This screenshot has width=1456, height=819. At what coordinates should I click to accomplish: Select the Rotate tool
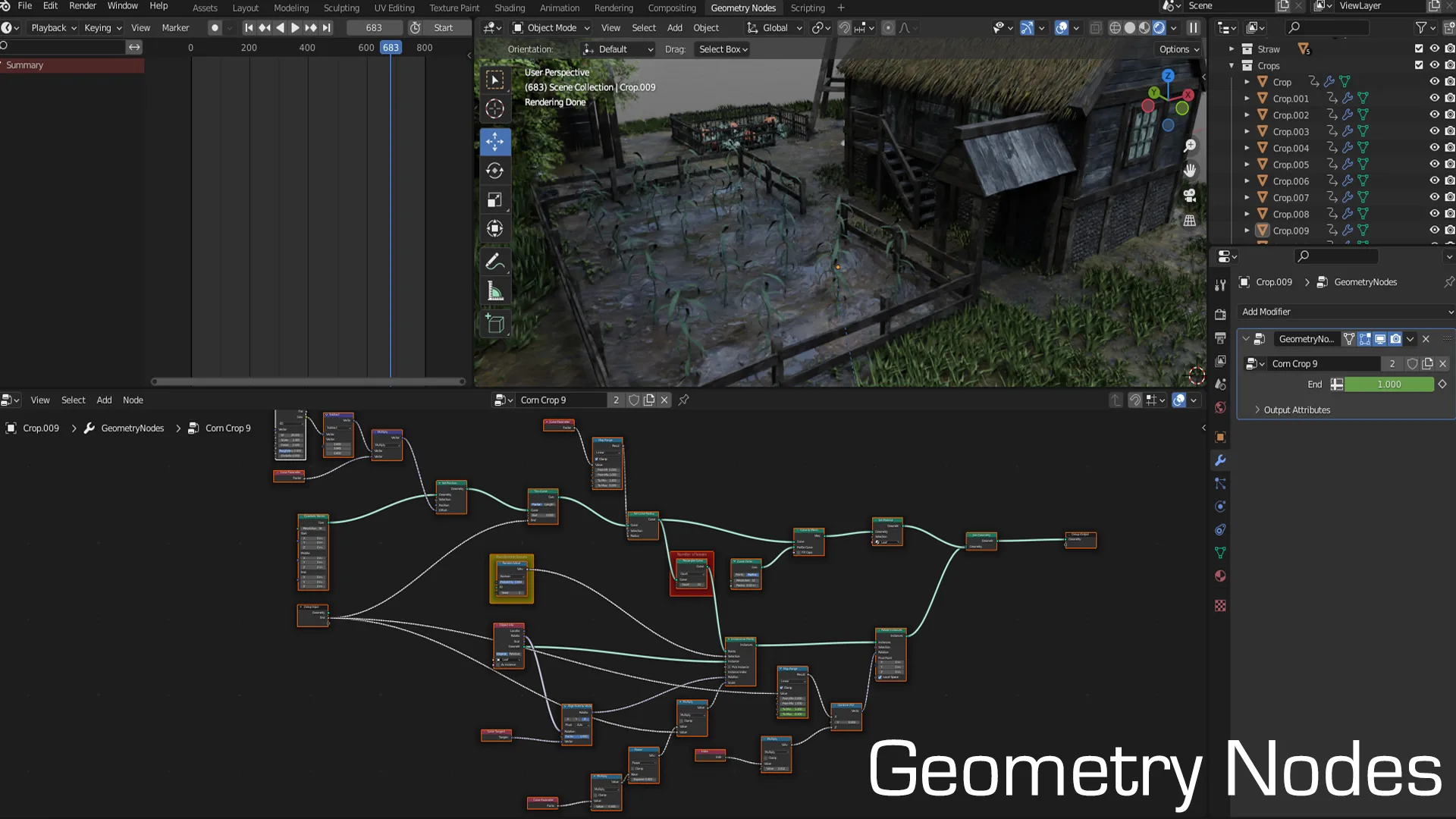pos(494,171)
